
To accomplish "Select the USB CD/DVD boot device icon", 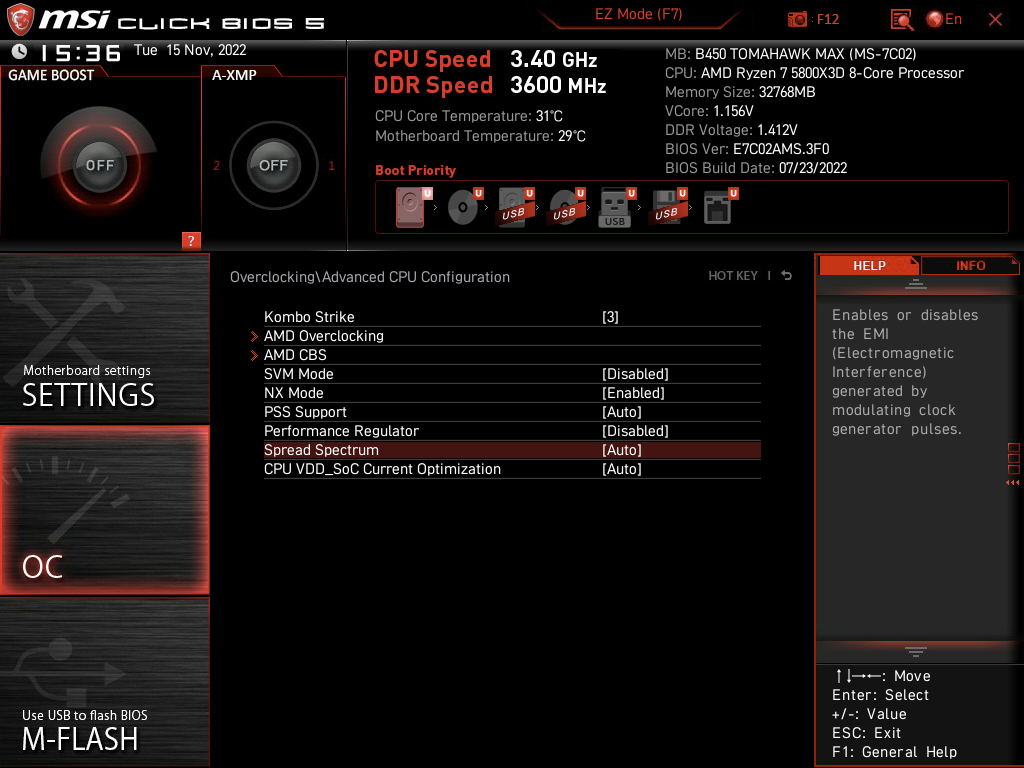I will coord(566,207).
